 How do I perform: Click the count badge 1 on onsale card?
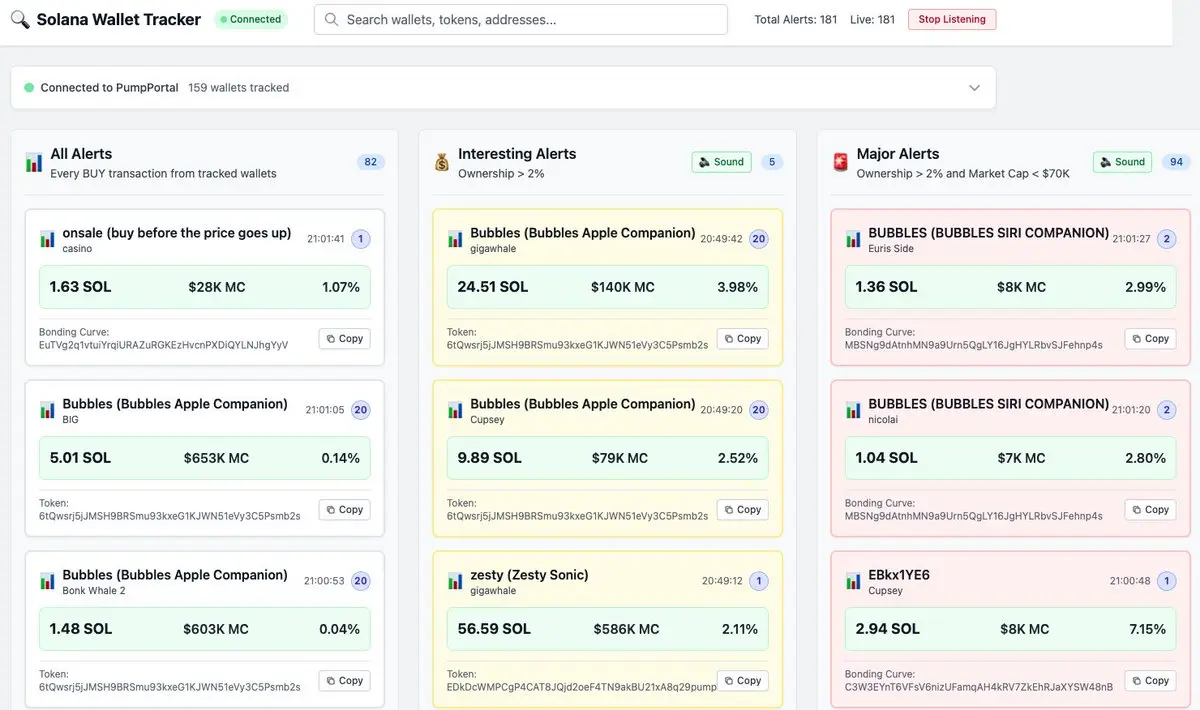[x=361, y=239]
